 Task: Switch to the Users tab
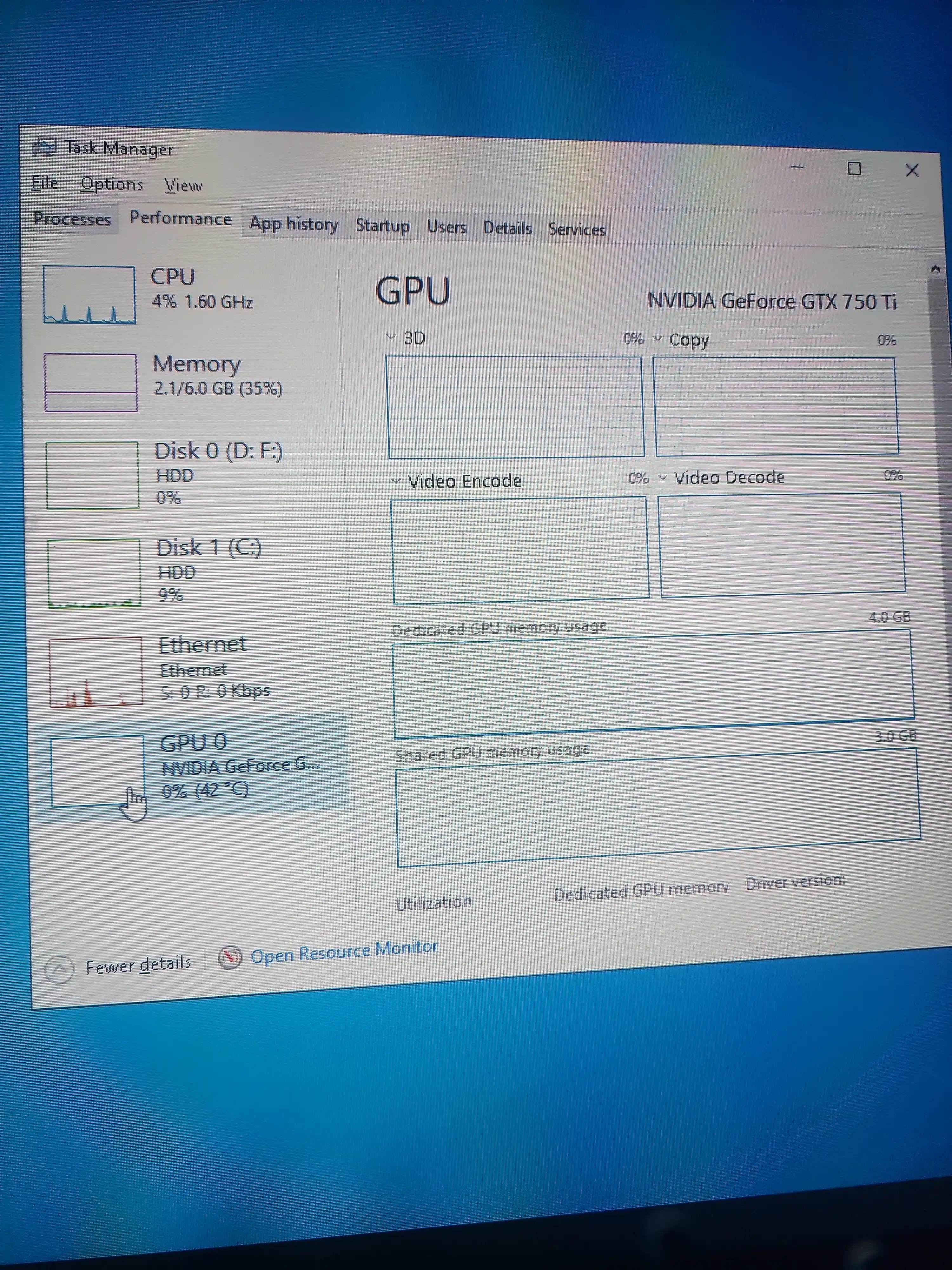pyautogui.click(x=447, y=227)
